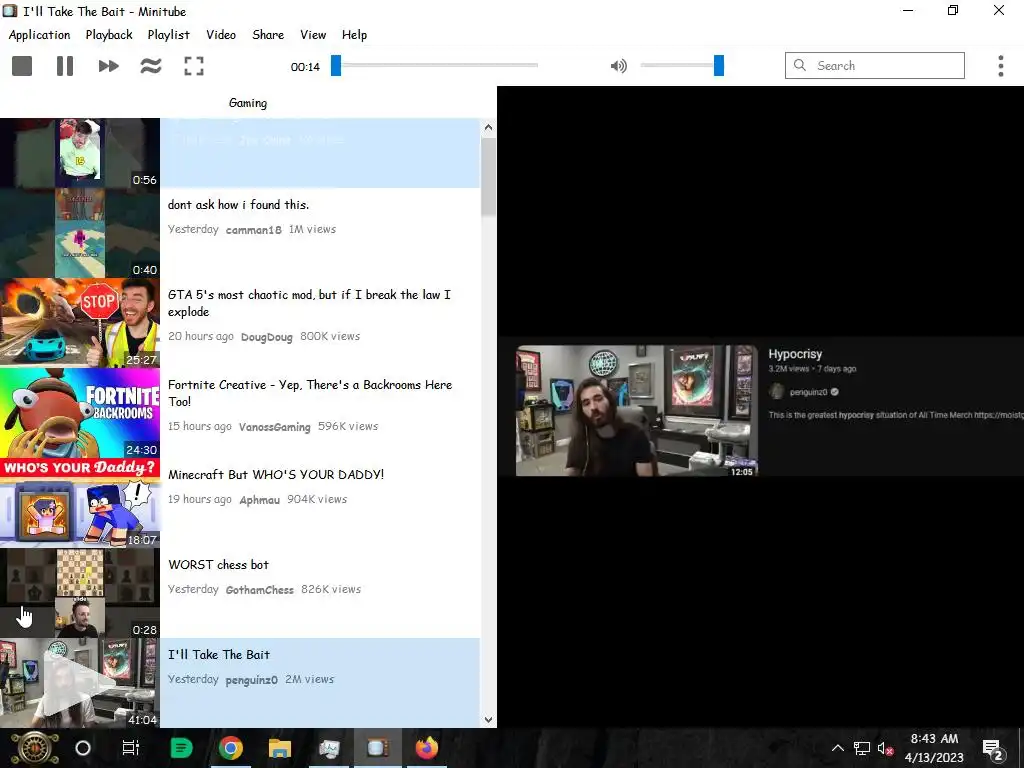Viewport: 1024px width, 768px height.
Task: Click the magnifier icon in search box
Action: pyautogui.click(x=799, y=65)
